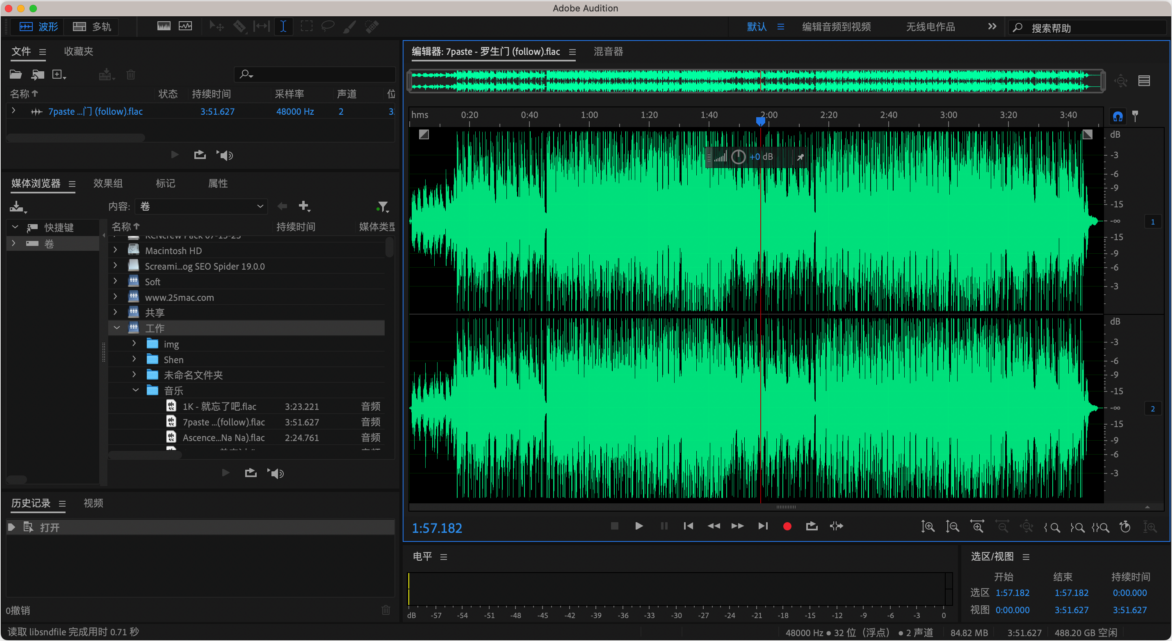1172x641 pixels.
Task: Pin the +0 dB volume HUD
Action: pos(800,157)
